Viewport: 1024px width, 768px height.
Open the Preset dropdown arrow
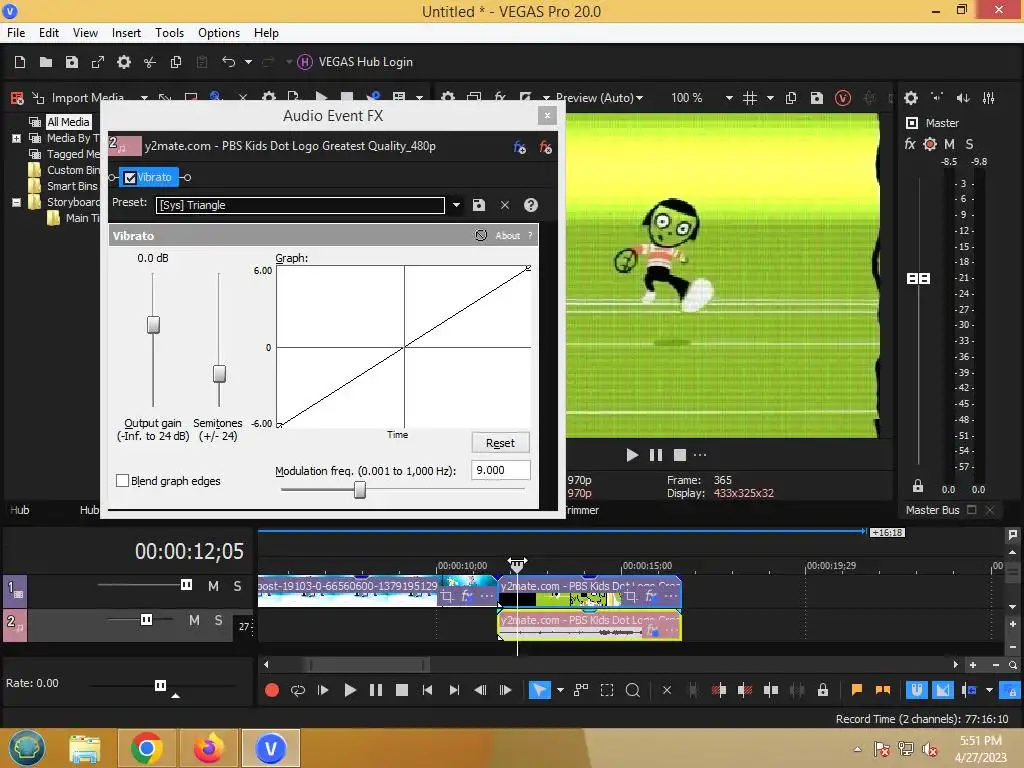pos(456,205)
